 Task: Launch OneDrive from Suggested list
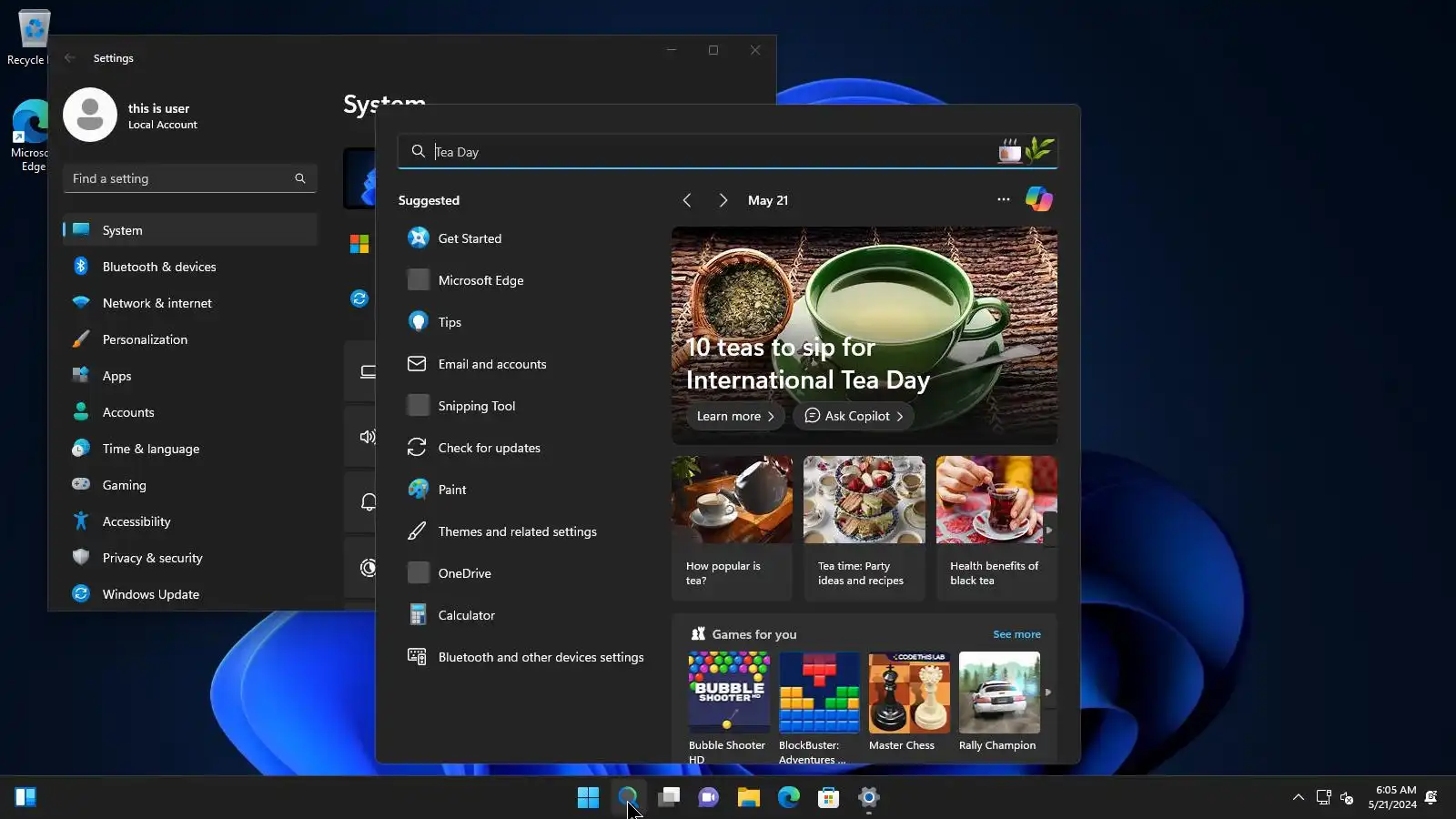[526, 573]
